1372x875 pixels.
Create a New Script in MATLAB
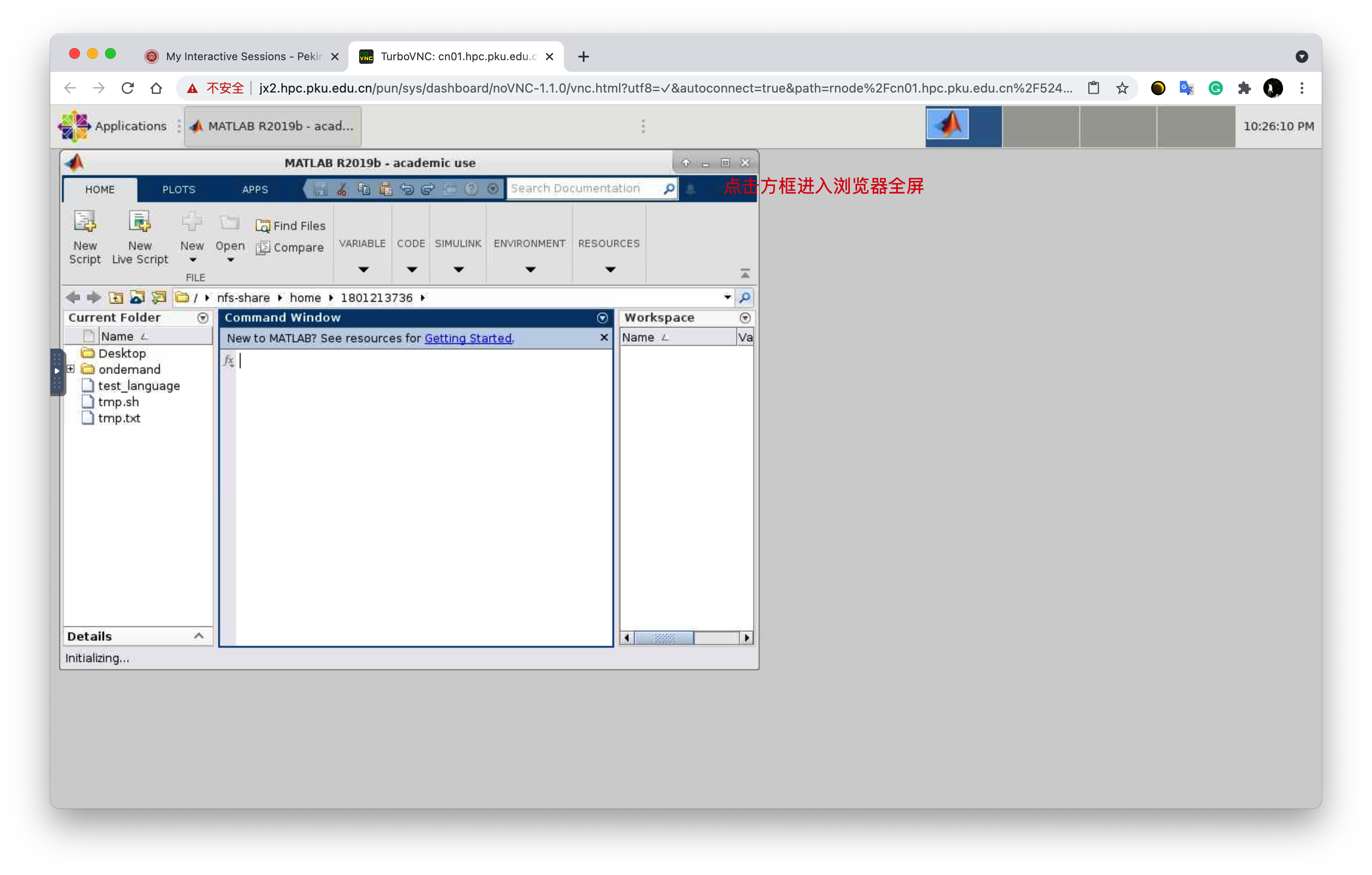coord(85,237)
